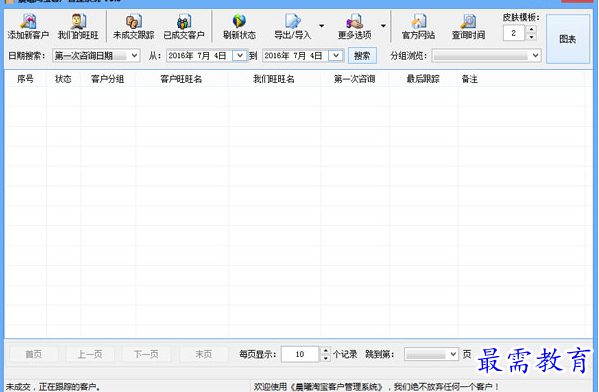Click the 每页显示 records count field

[300, 355]
